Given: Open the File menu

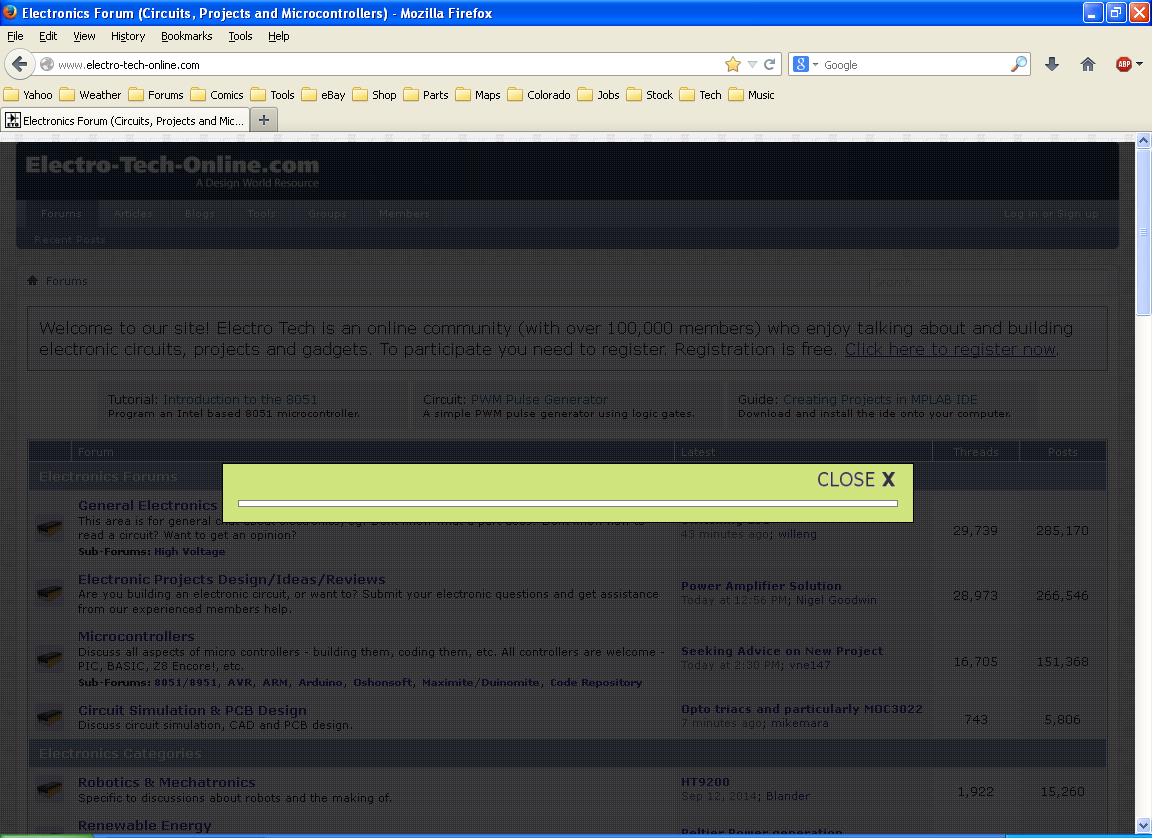Looking at the screenshot, I should 15,36.
